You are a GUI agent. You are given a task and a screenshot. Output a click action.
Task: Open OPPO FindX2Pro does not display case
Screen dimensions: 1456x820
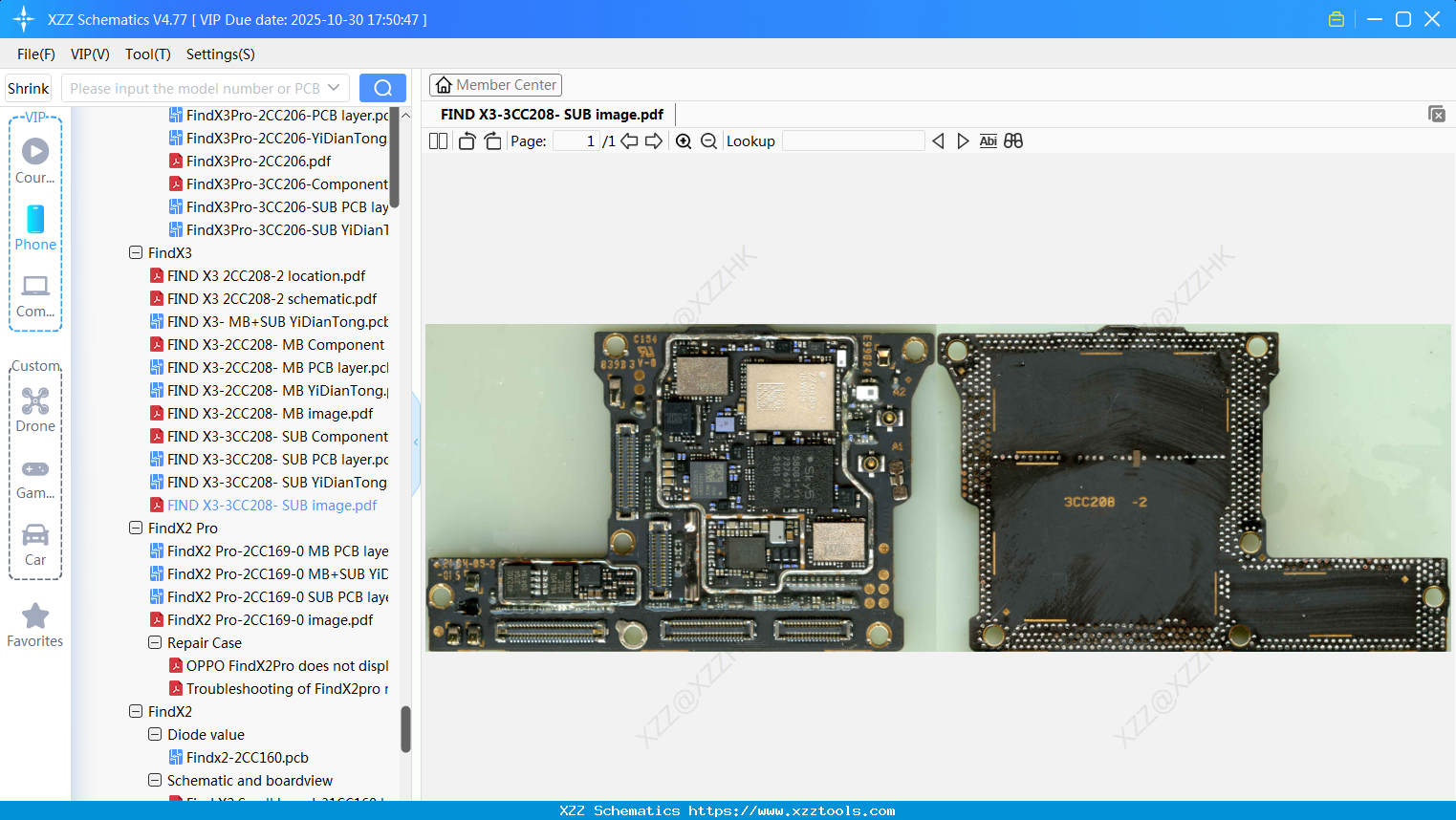(x=278, y=666)
